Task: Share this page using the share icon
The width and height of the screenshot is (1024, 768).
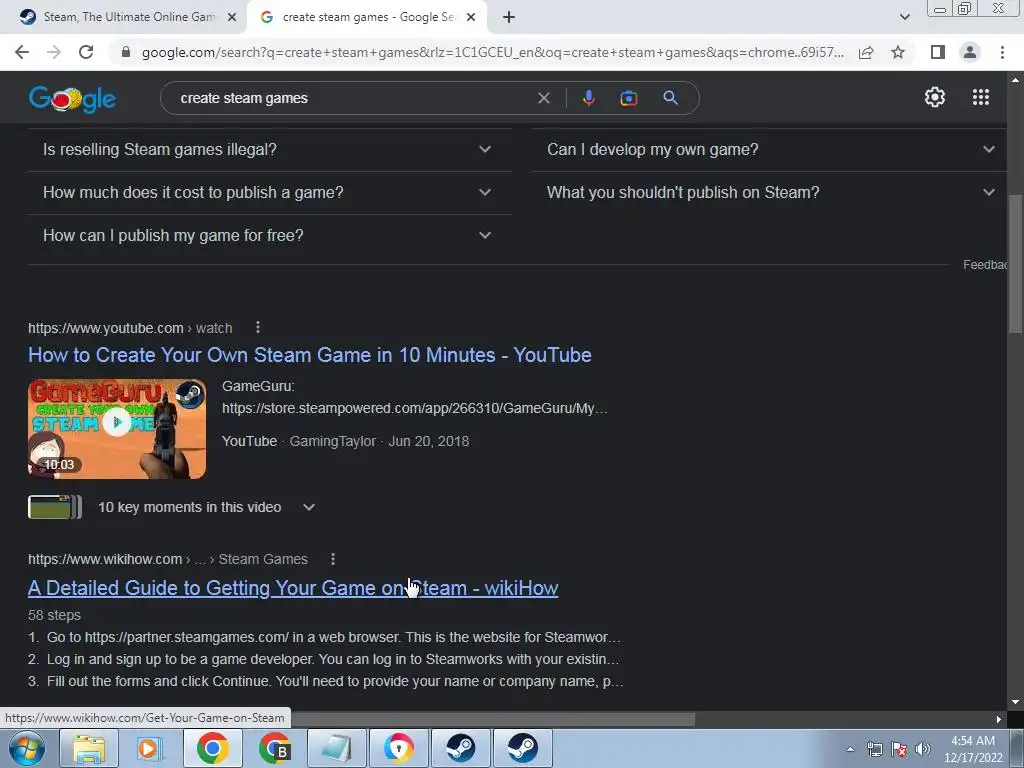Action: 866,52
